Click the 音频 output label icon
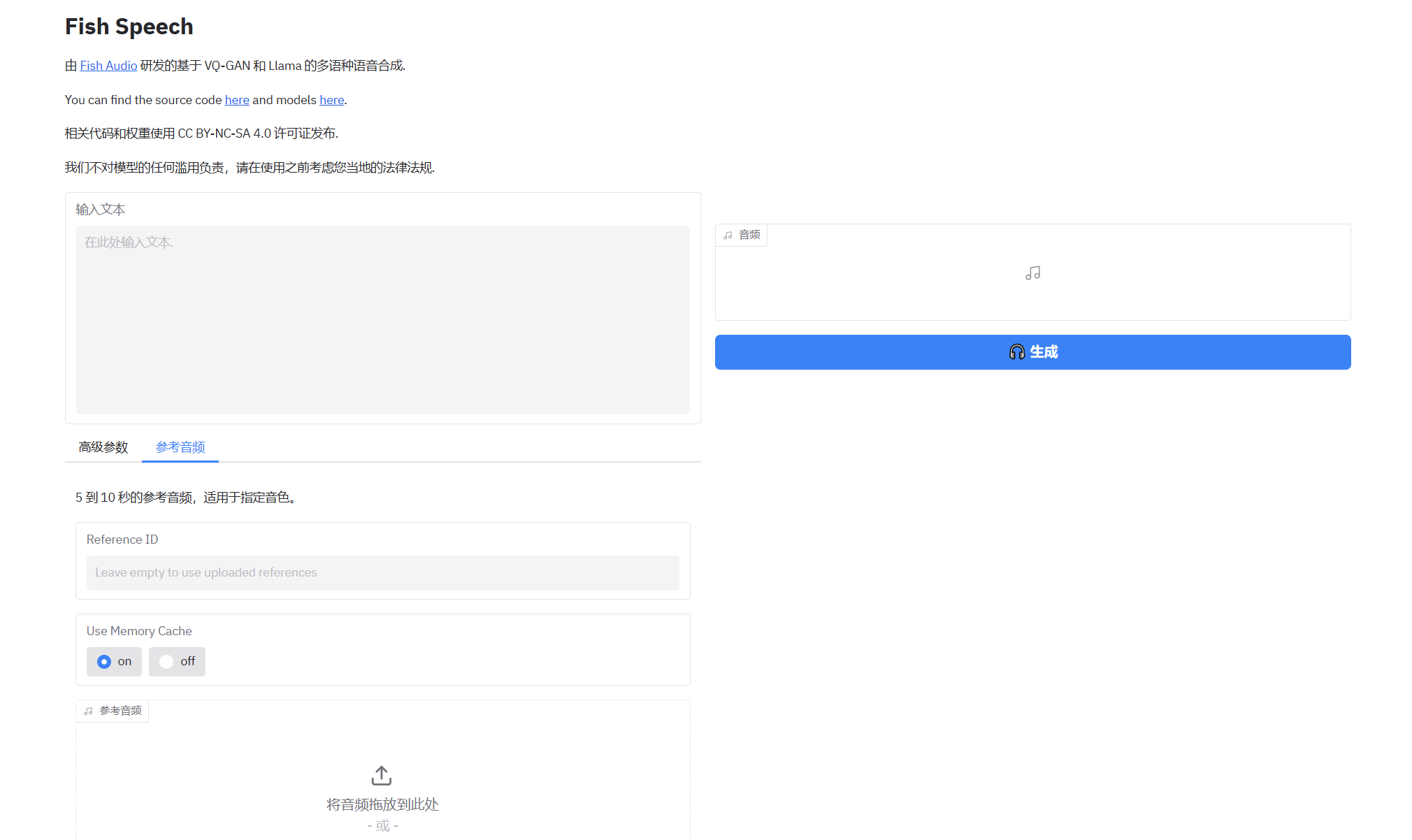 point(728,236)
